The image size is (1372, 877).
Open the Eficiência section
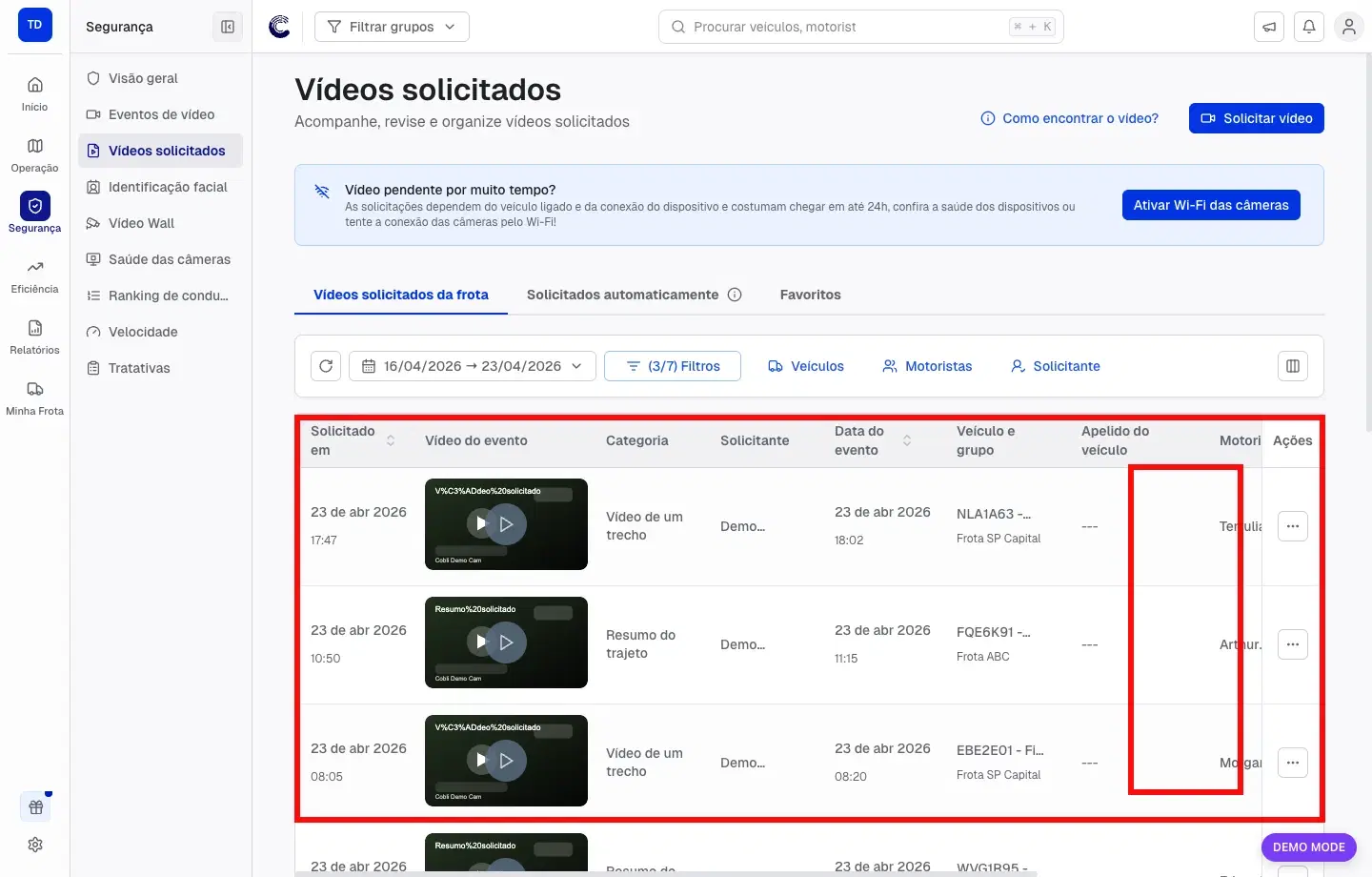[34, 276]
